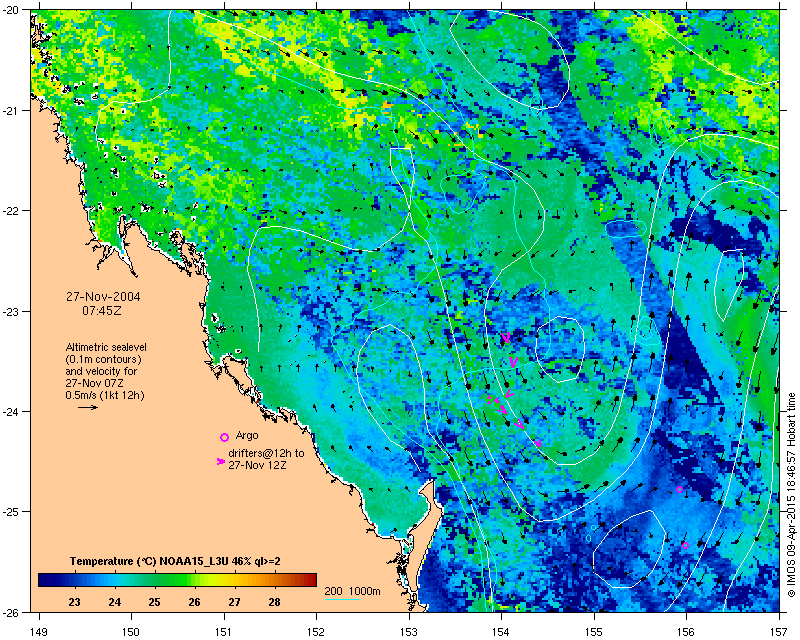Click the "27-Nov-2004" date label
The width and height of the screenshot is (800, 640).
104,297
